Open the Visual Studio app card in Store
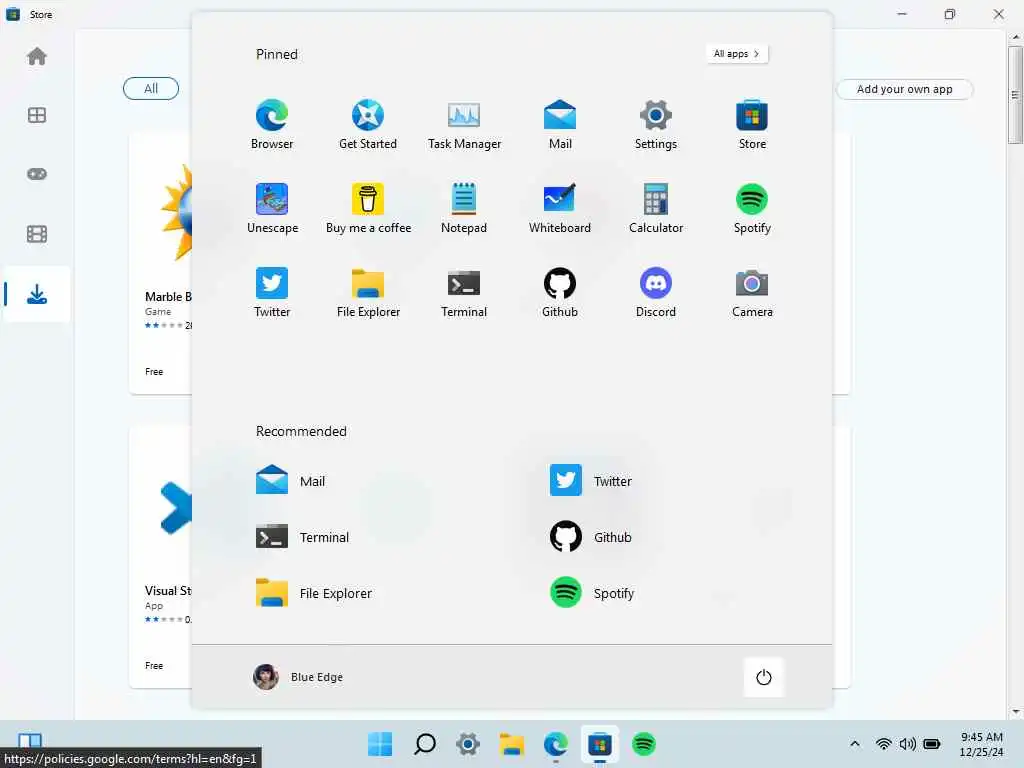 [x=161, y=557]
